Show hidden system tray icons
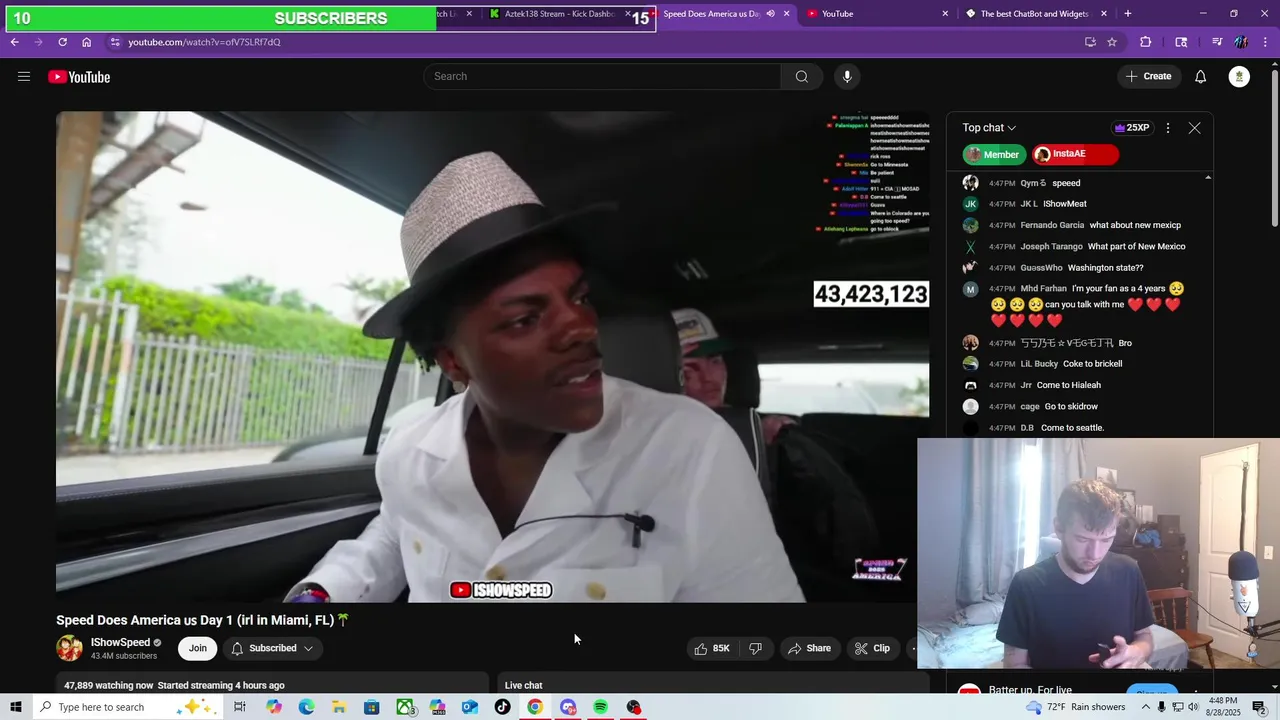Screen dimensions: 1280x720 [x=1145, y=707]
